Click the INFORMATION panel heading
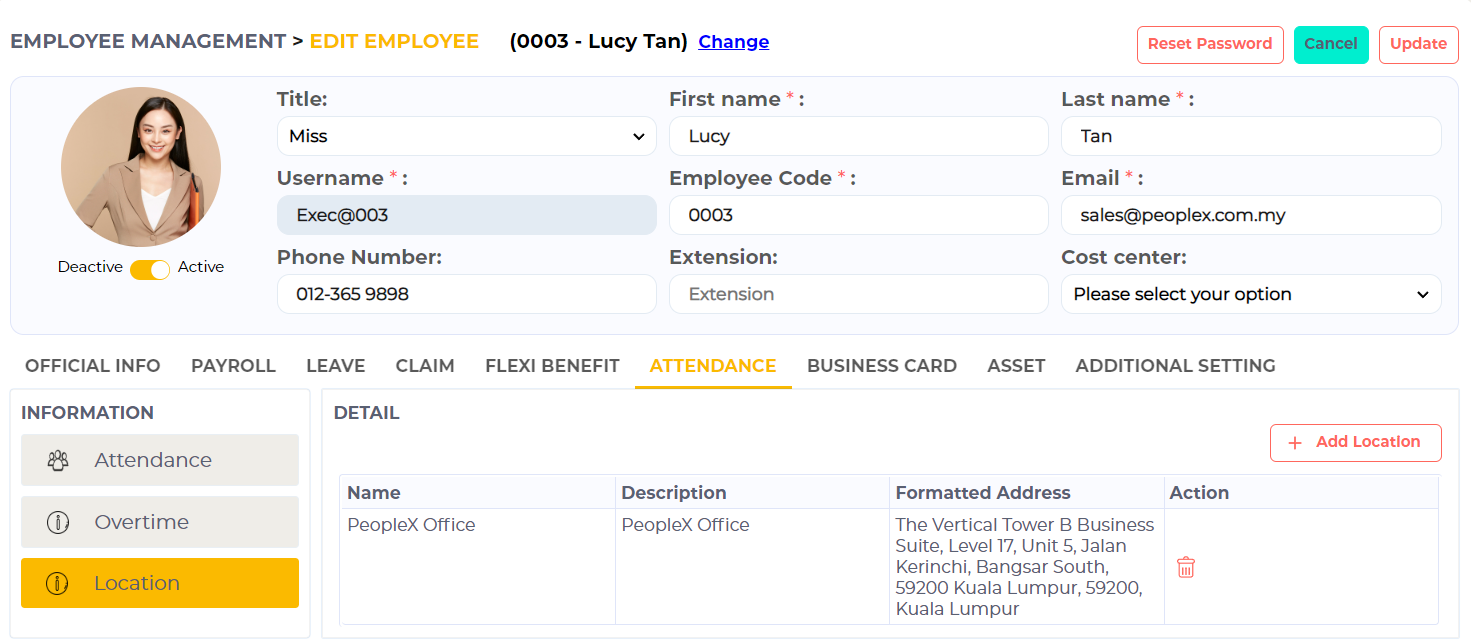This screenshot has width=1471, height=640. click(x=87, y=413)
